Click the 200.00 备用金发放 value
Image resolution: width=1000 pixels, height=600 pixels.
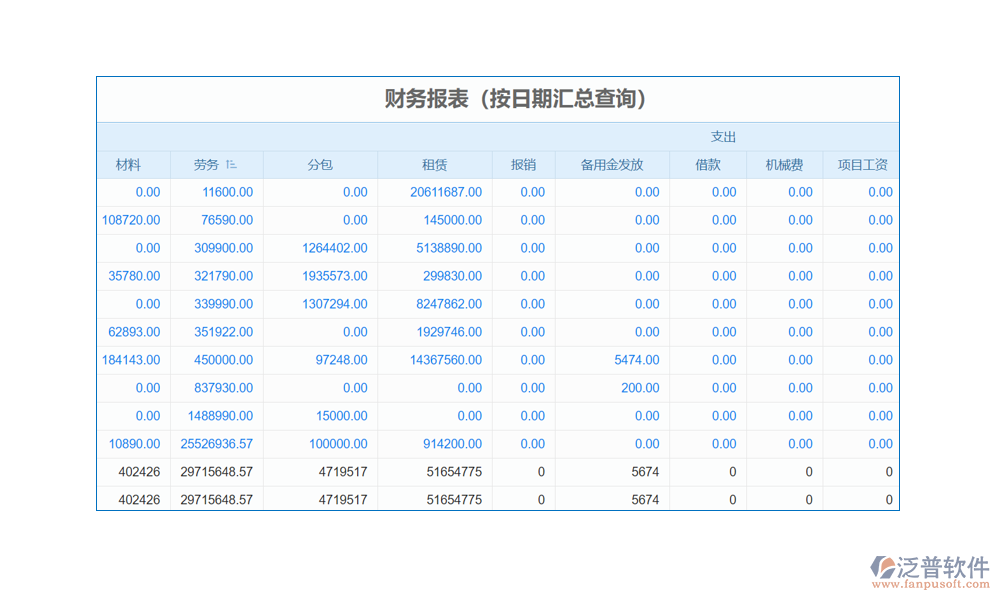tap(640, 388)
